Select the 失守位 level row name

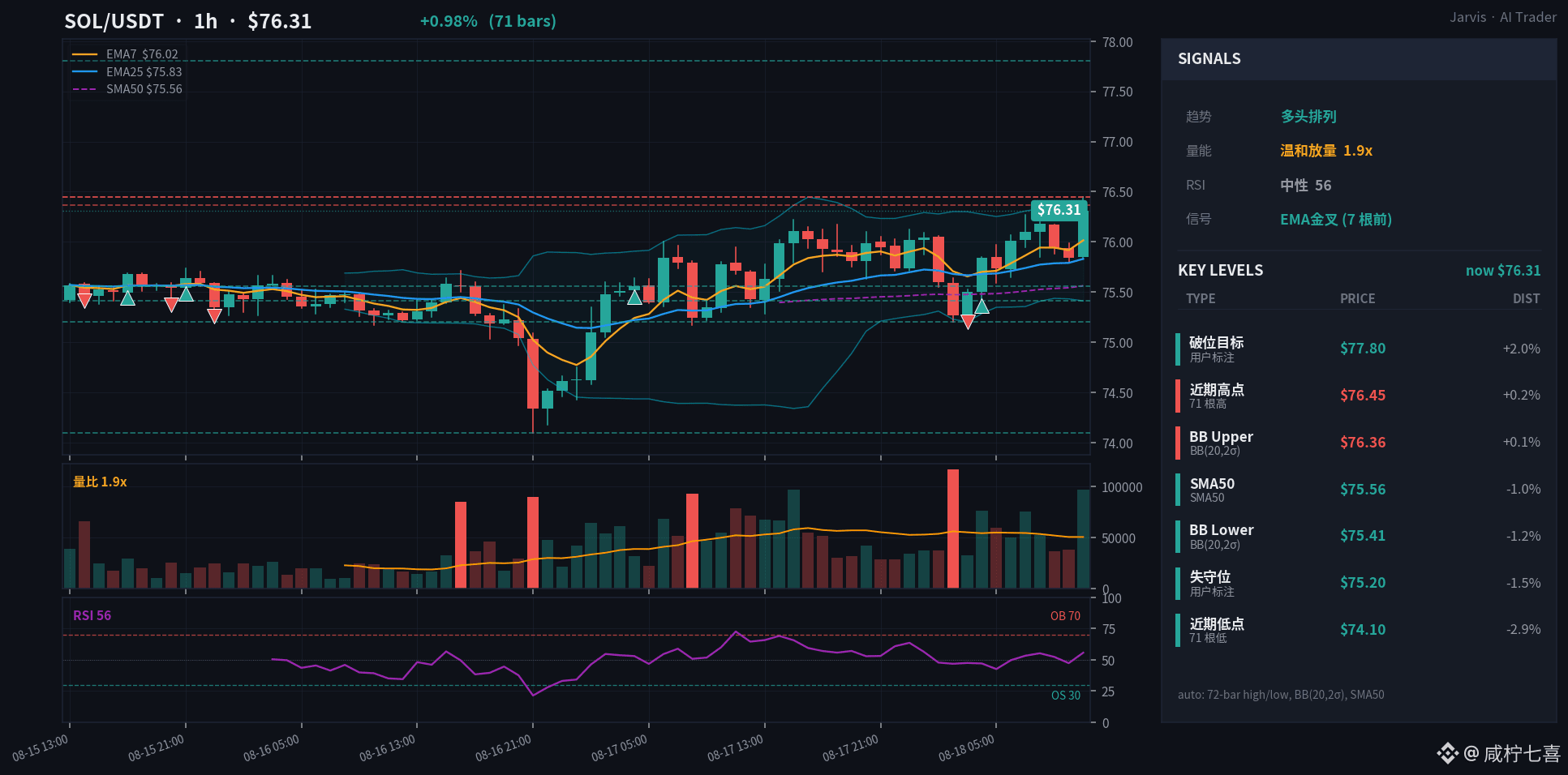pos(1210,577)
